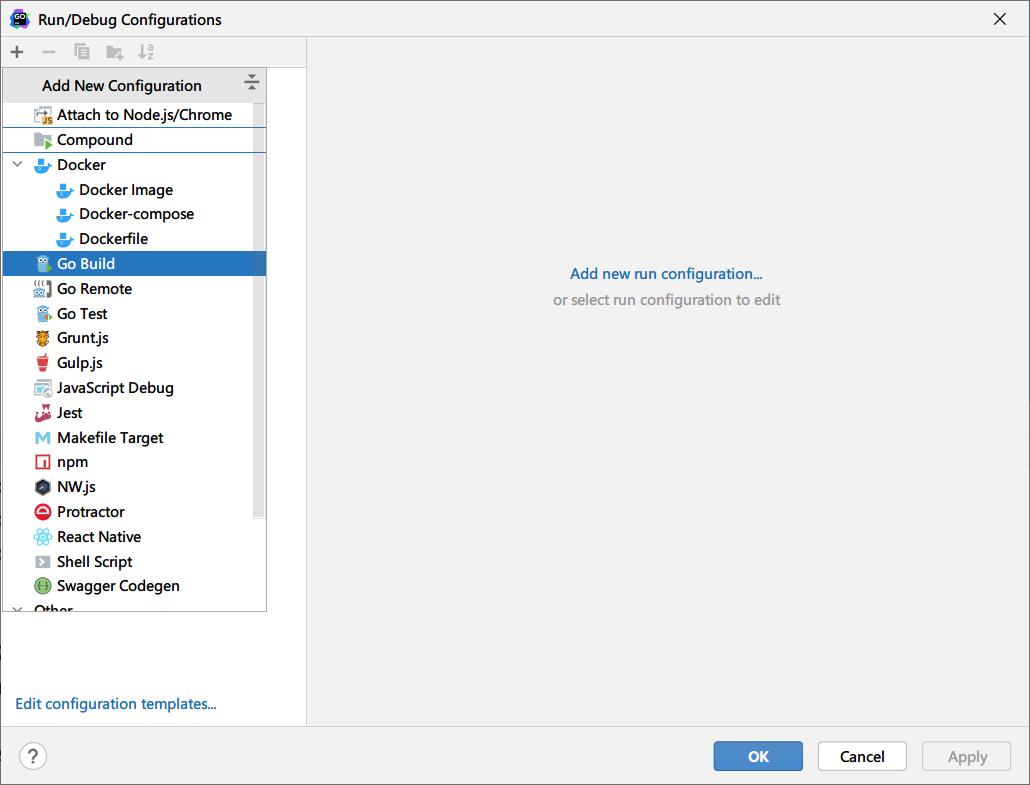1030x785 pixels.
Task: Open the Edit configuration templates link
Action: pos(116,704)
